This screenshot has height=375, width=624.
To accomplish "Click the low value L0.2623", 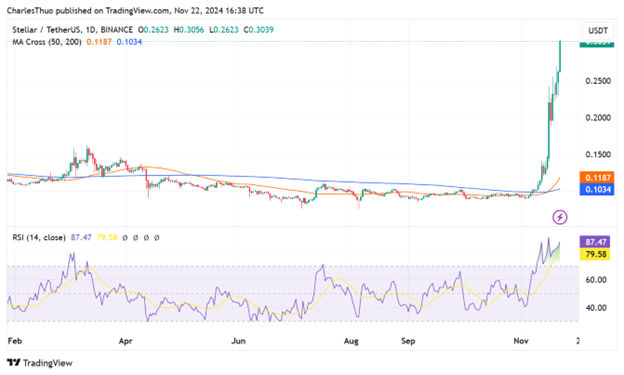I will pyautogui.click(x=224, y=29).
